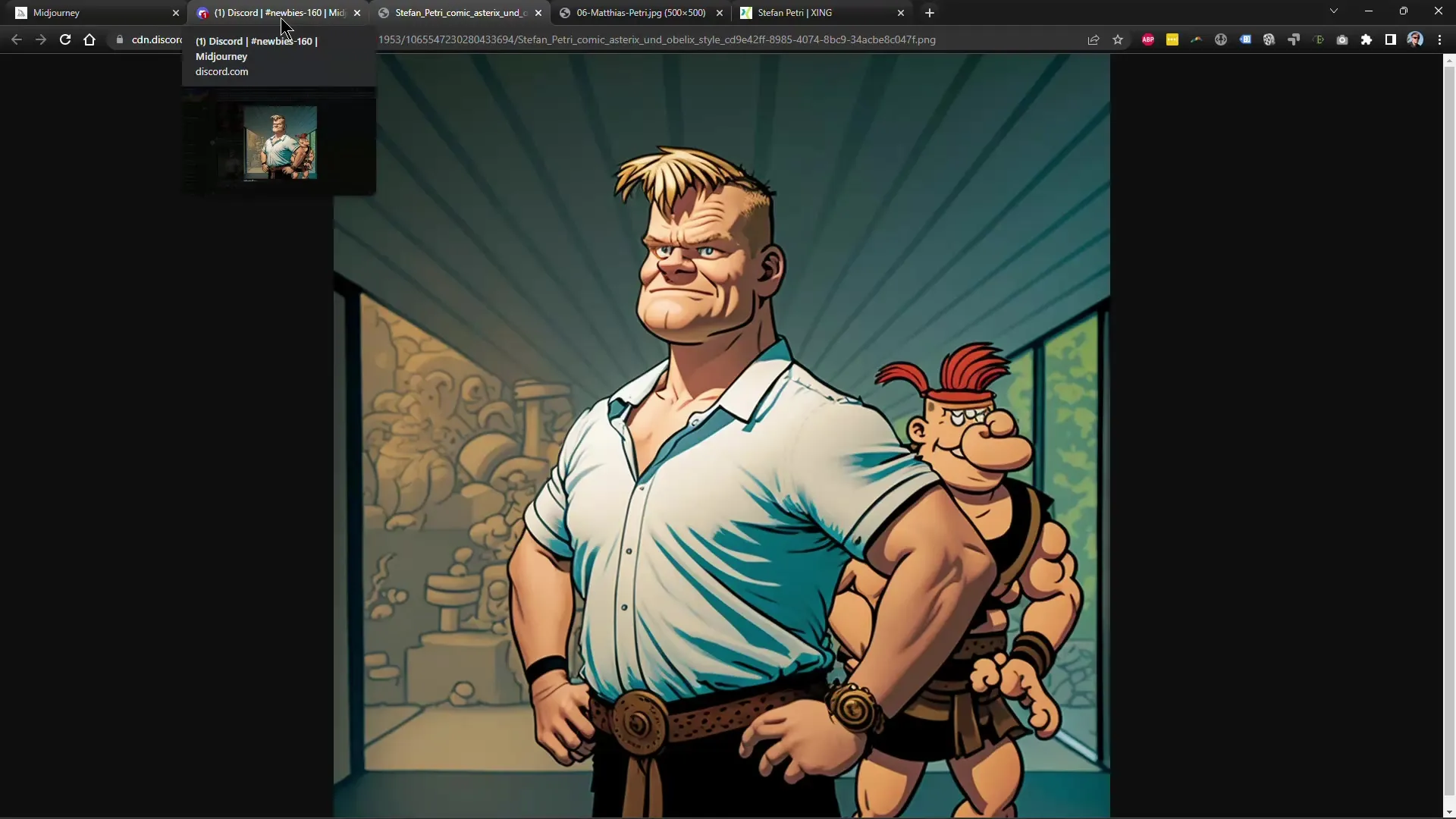Open the green E extension icon
Screen dimensions: 1456x819
[x=1318, y=39]
